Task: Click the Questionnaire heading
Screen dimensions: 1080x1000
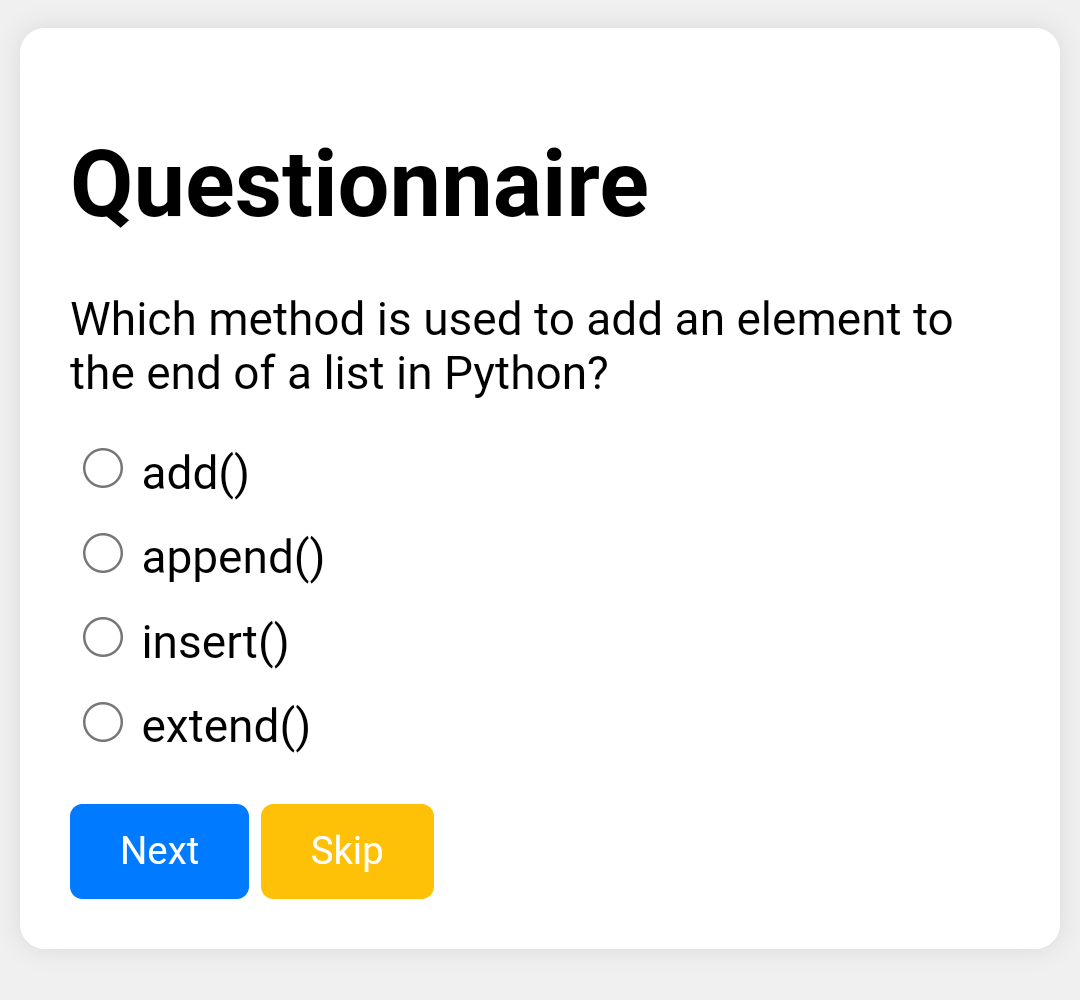Action: pos(360,185)
